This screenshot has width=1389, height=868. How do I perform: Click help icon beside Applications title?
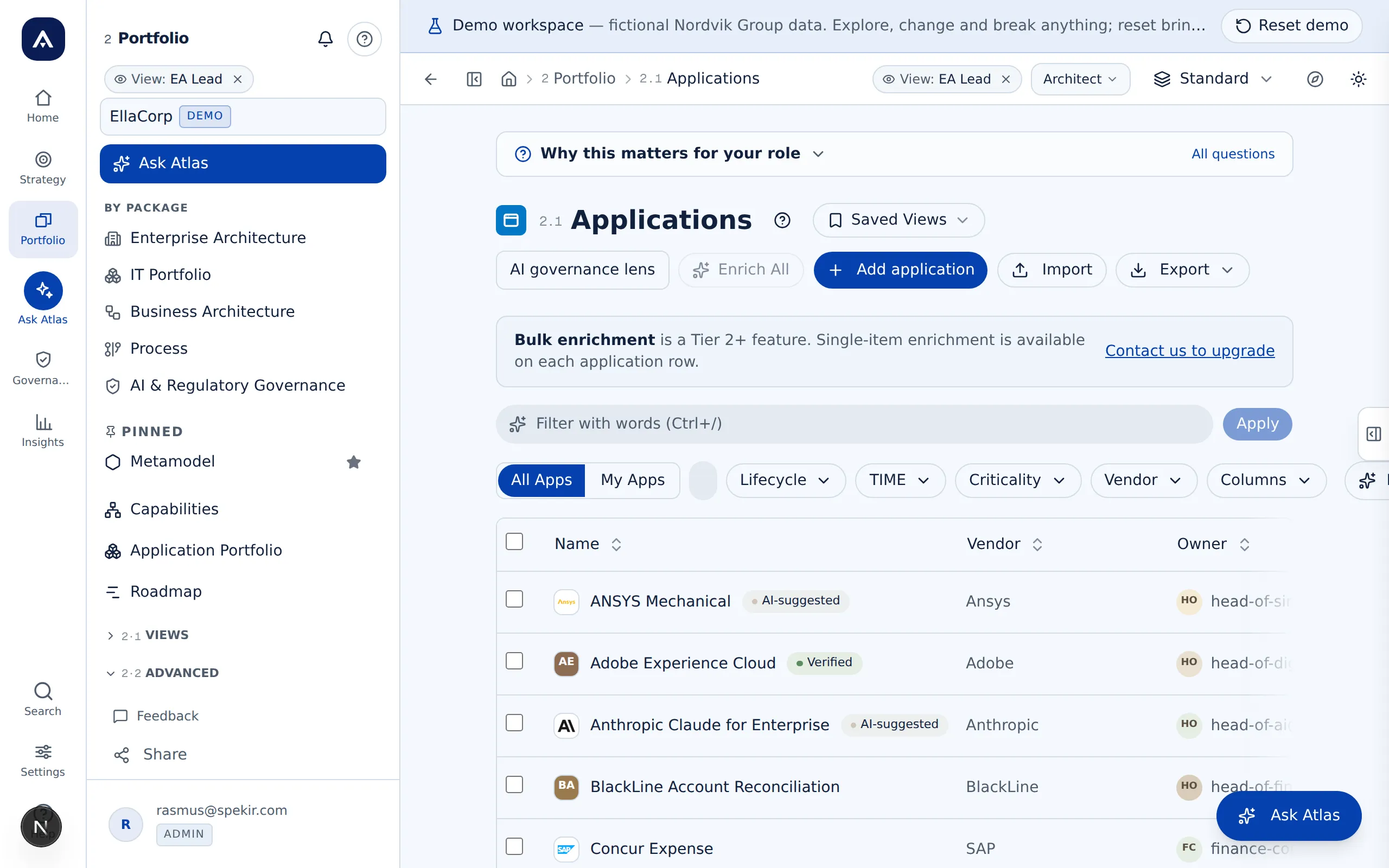point(782,220)
